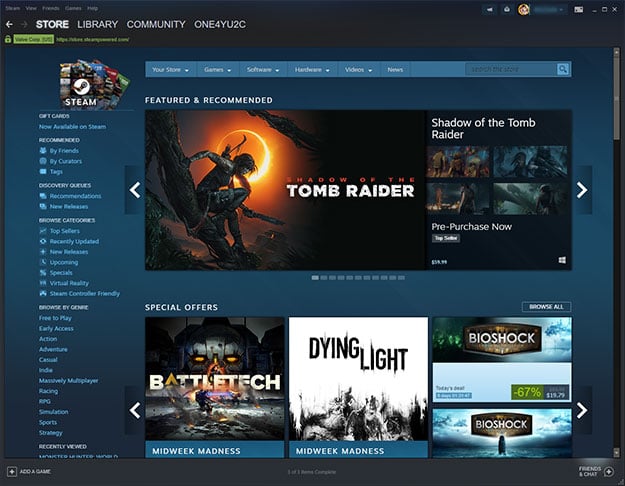Show previous special offers arrow
The image size is (625, 486).
(x=135, y=410)
